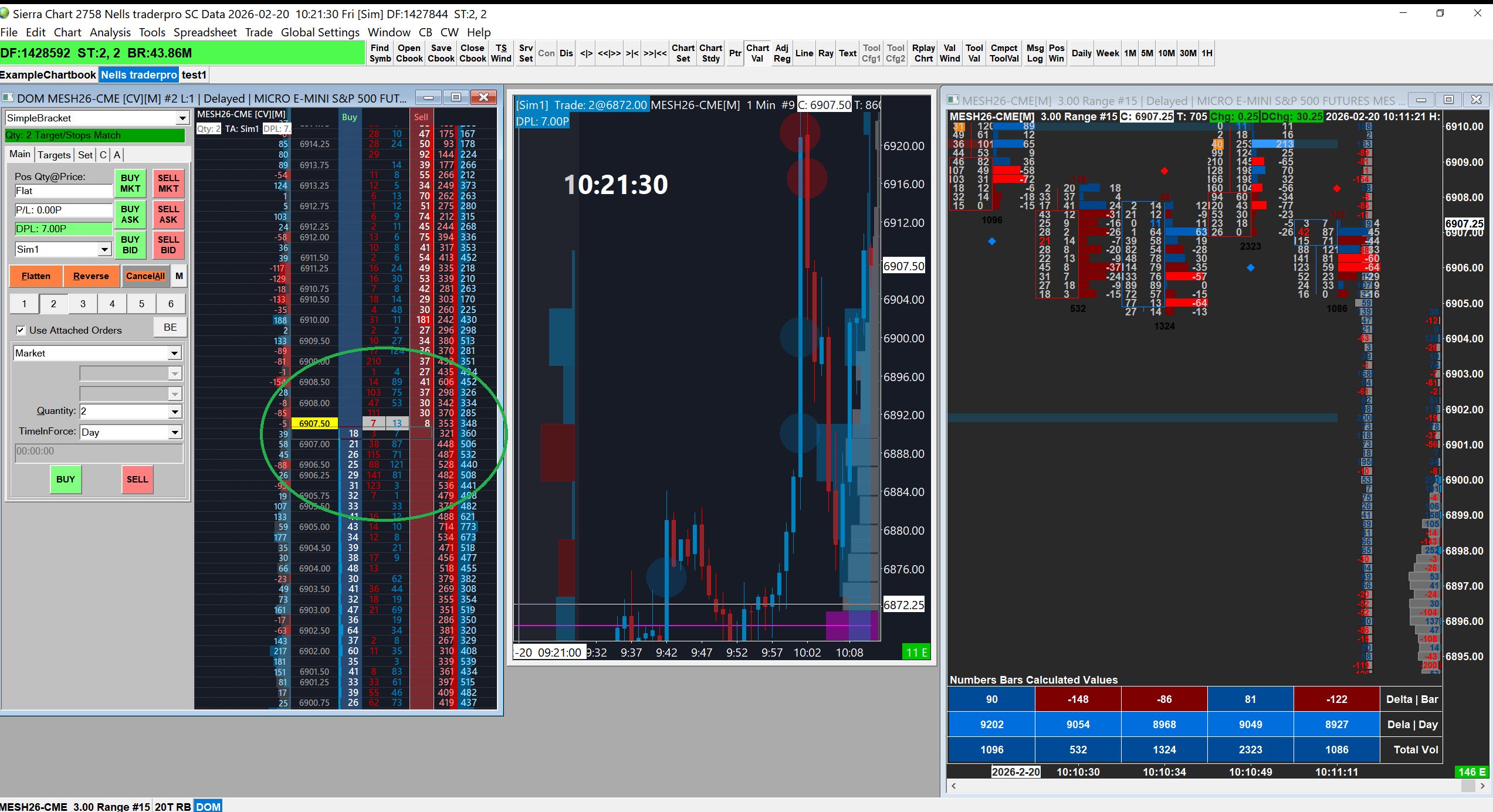This screenshot has height=812, width=1493.
Task: Open Chart Set from the toolbar
Action: click(x=683, y=53)
